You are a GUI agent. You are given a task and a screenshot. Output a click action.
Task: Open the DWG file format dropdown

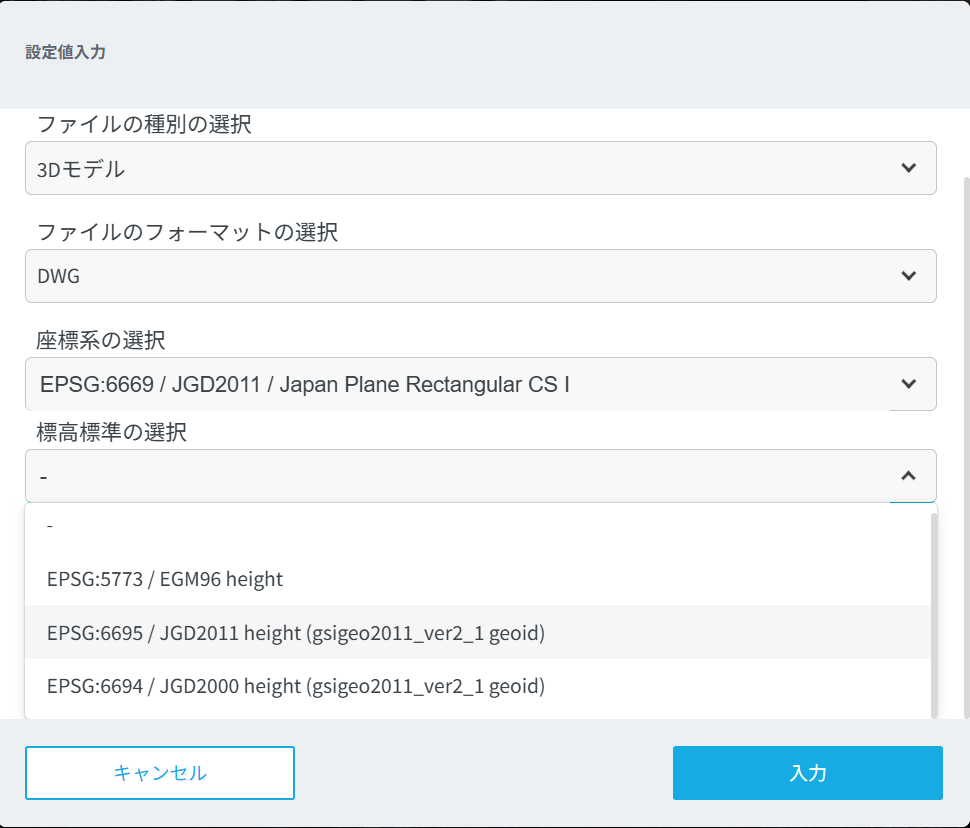coord(460,276)
